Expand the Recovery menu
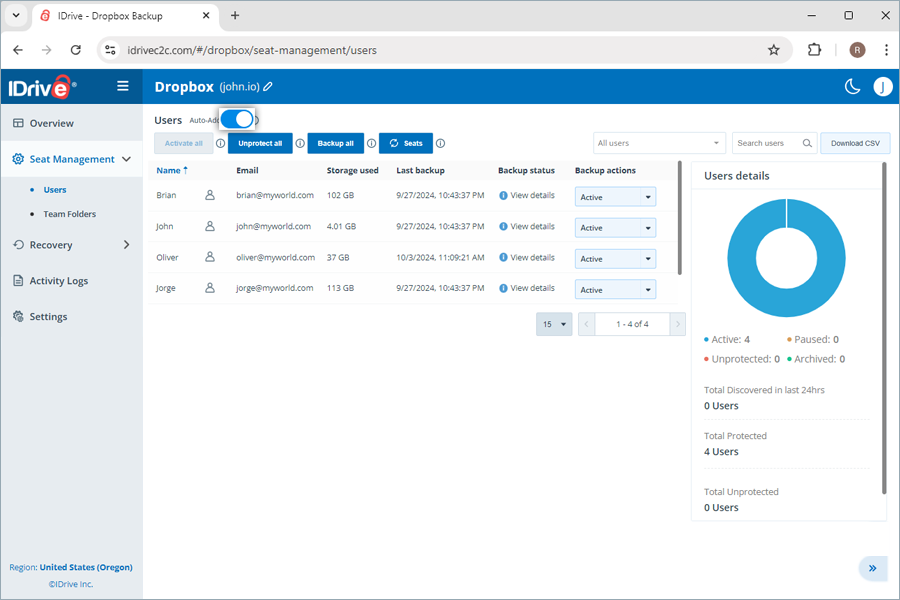 click(126, 245)
